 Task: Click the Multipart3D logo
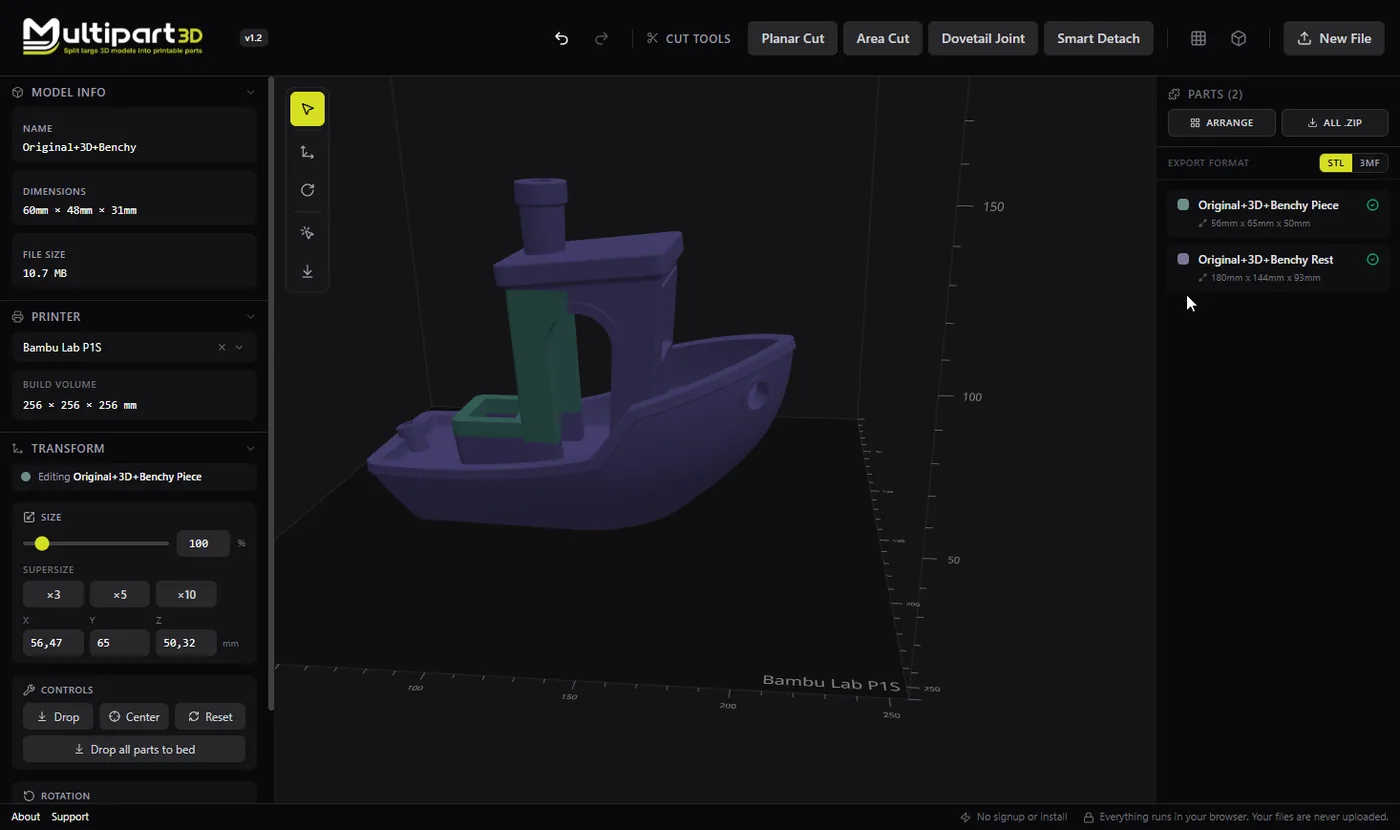pos(112,36)
